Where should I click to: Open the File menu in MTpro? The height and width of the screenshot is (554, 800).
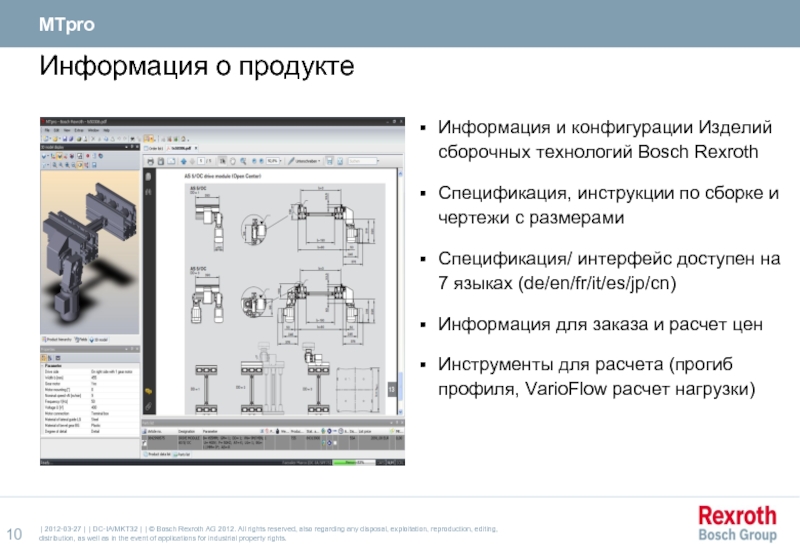point(47,131)
